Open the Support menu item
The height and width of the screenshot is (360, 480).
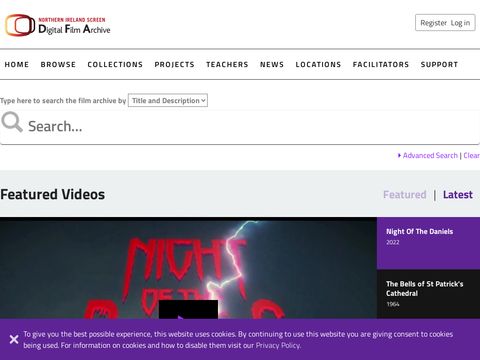[x=439, y=64]
